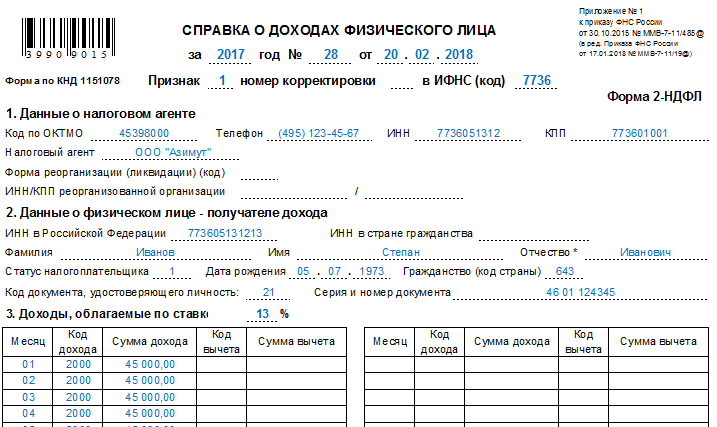Click the title СПРАВКА О ДОХОДАХ ФИЗИЧЕСКОГО ЛИЦА
717x427 pixels.
[339, 30]
